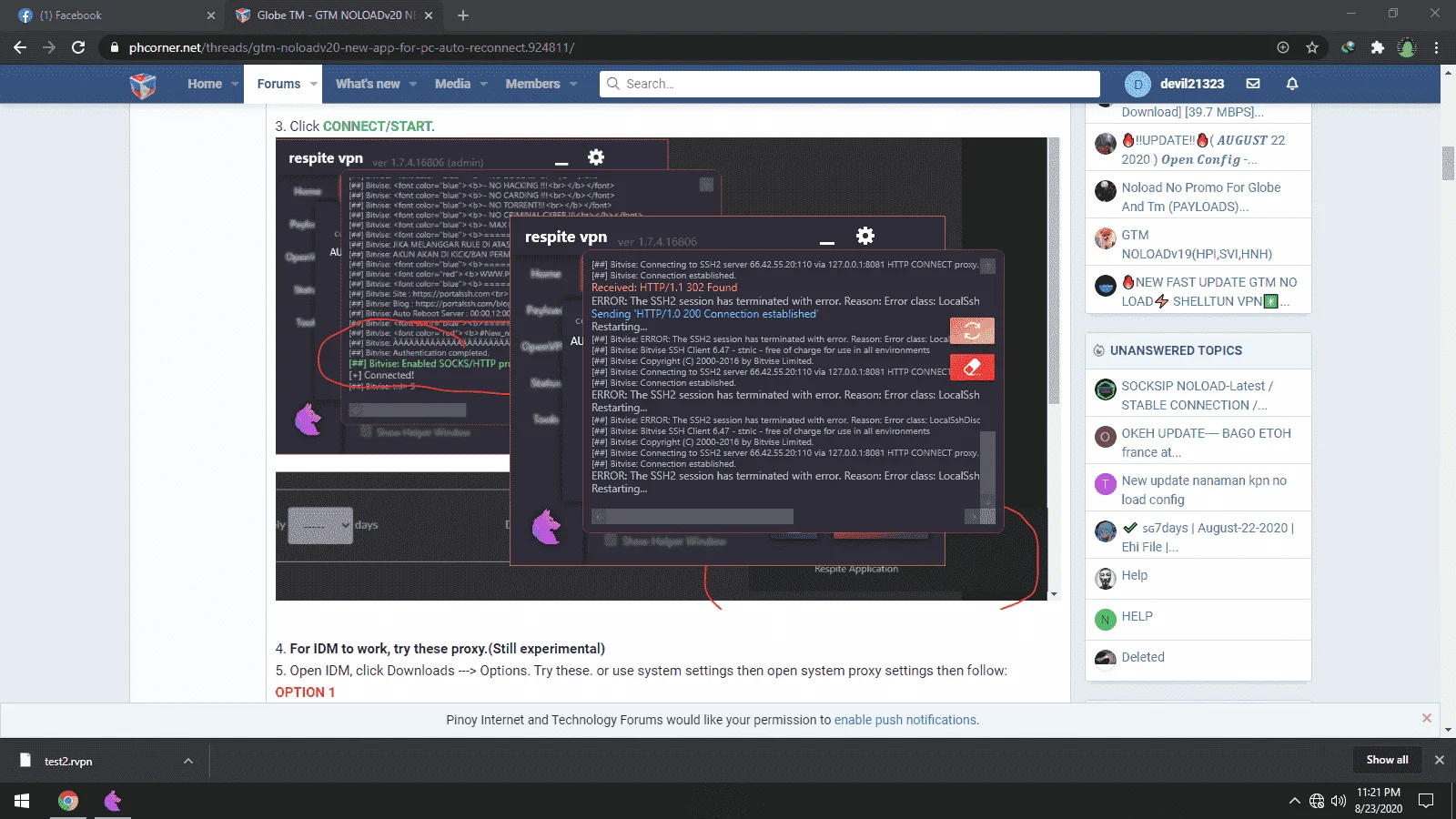Image resolution: width=1456 pixels, height=819 pixels.
Task: Reload the current page
Action: pyautogui.click(x=78, y=47)
